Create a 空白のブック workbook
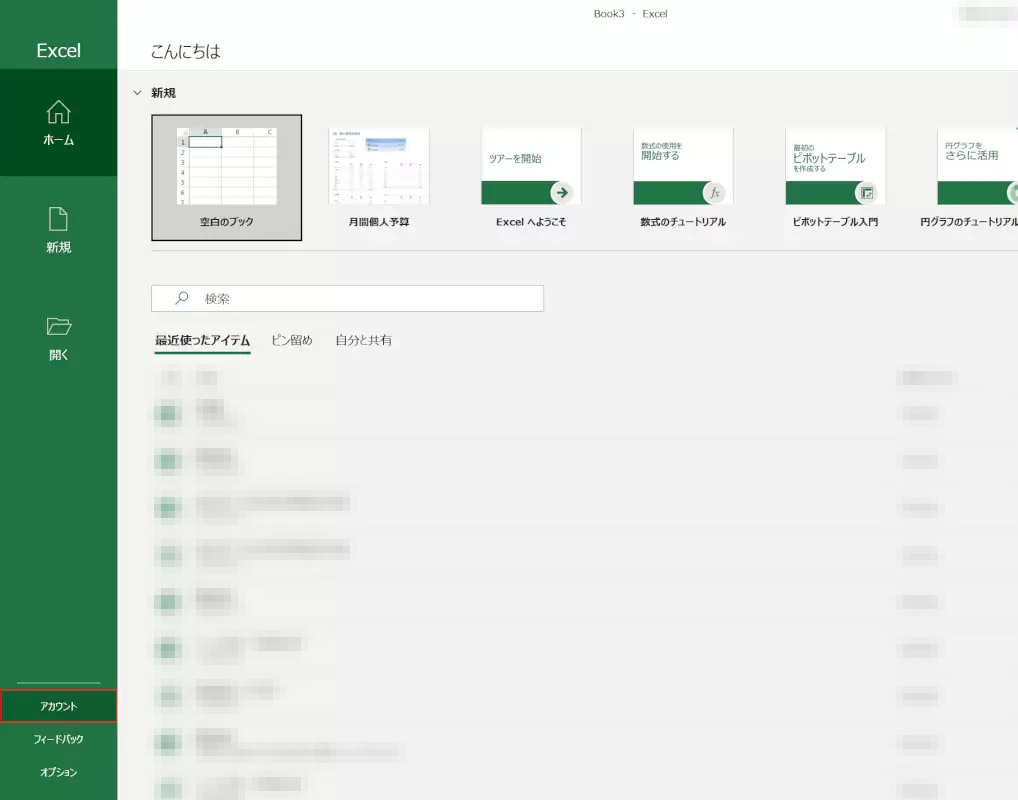 pos(227,177)
